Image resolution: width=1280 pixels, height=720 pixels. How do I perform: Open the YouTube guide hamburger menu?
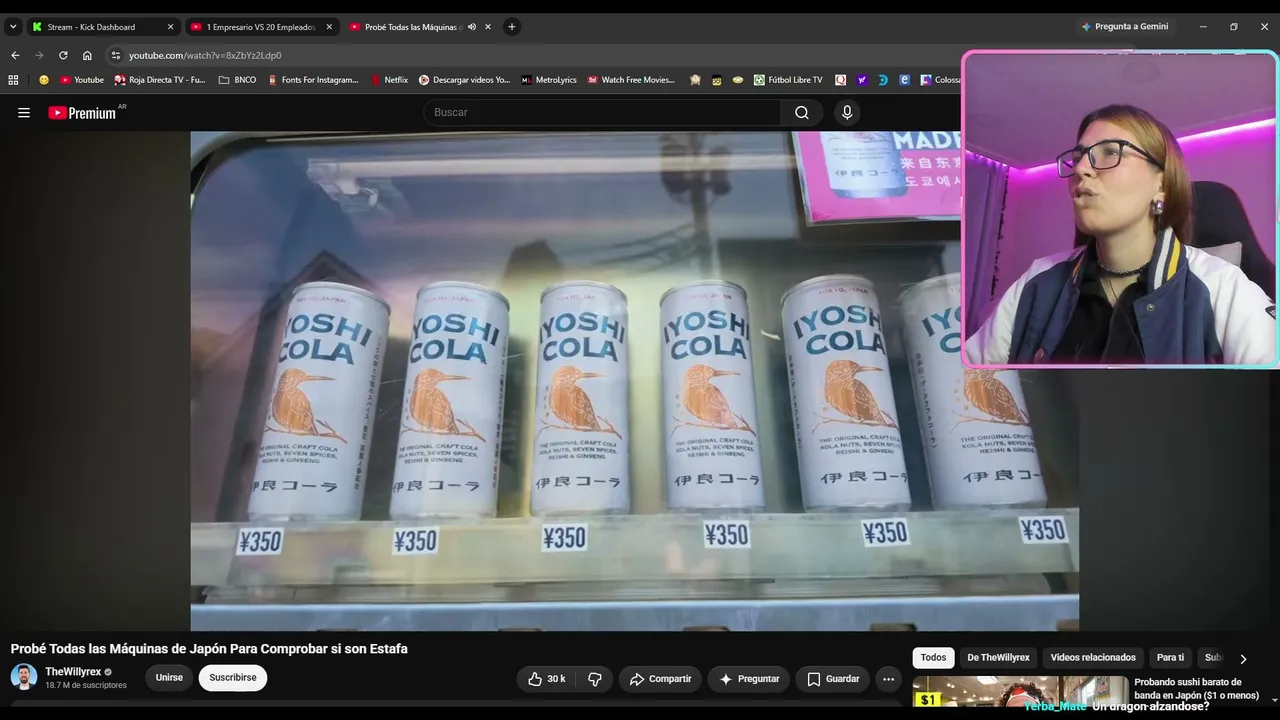click(x=24, y=113)
